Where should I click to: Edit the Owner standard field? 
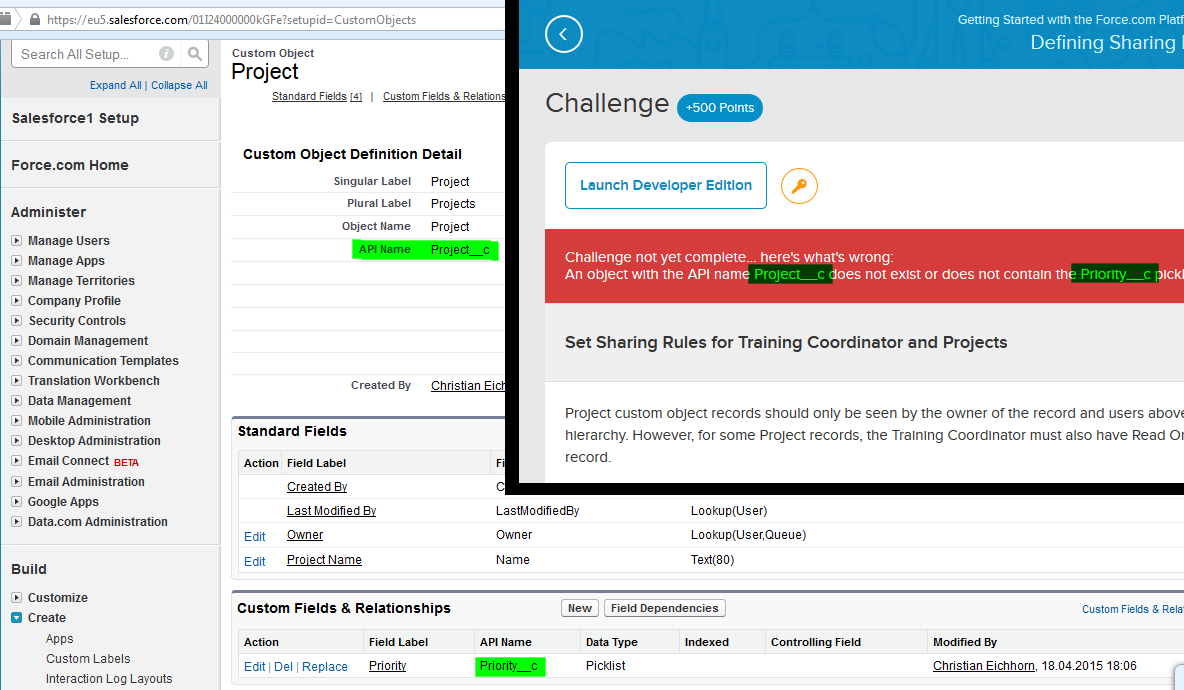click(254, 537)
